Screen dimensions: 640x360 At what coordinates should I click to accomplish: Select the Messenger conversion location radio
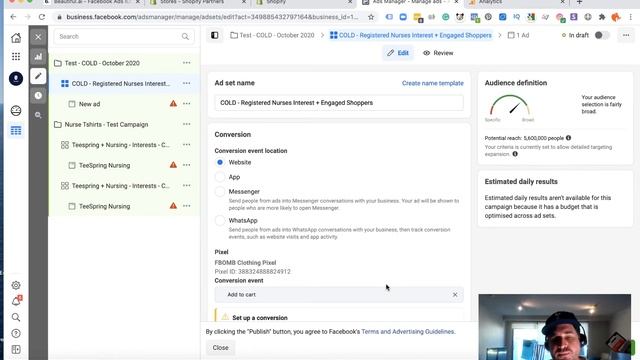pos(220,192)
